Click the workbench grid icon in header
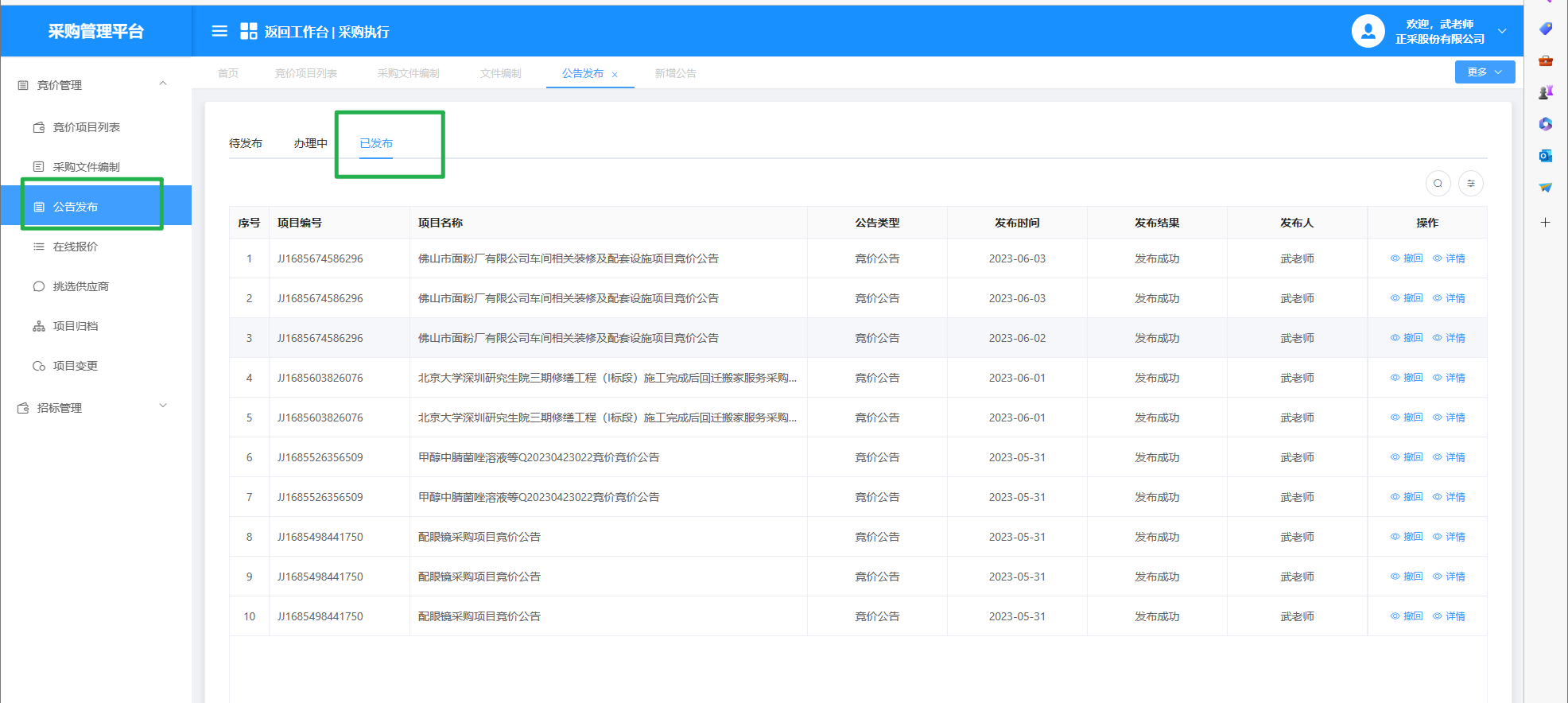The height and width of the screenshot is (703, 1568). [249, 31]
